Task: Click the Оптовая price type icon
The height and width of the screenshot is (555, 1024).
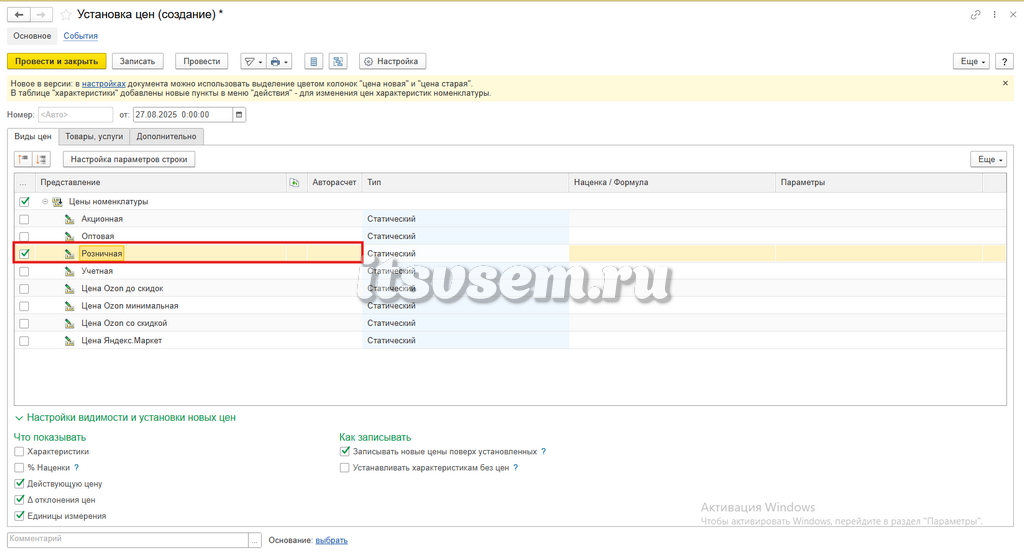Action: tap(69, 236)
